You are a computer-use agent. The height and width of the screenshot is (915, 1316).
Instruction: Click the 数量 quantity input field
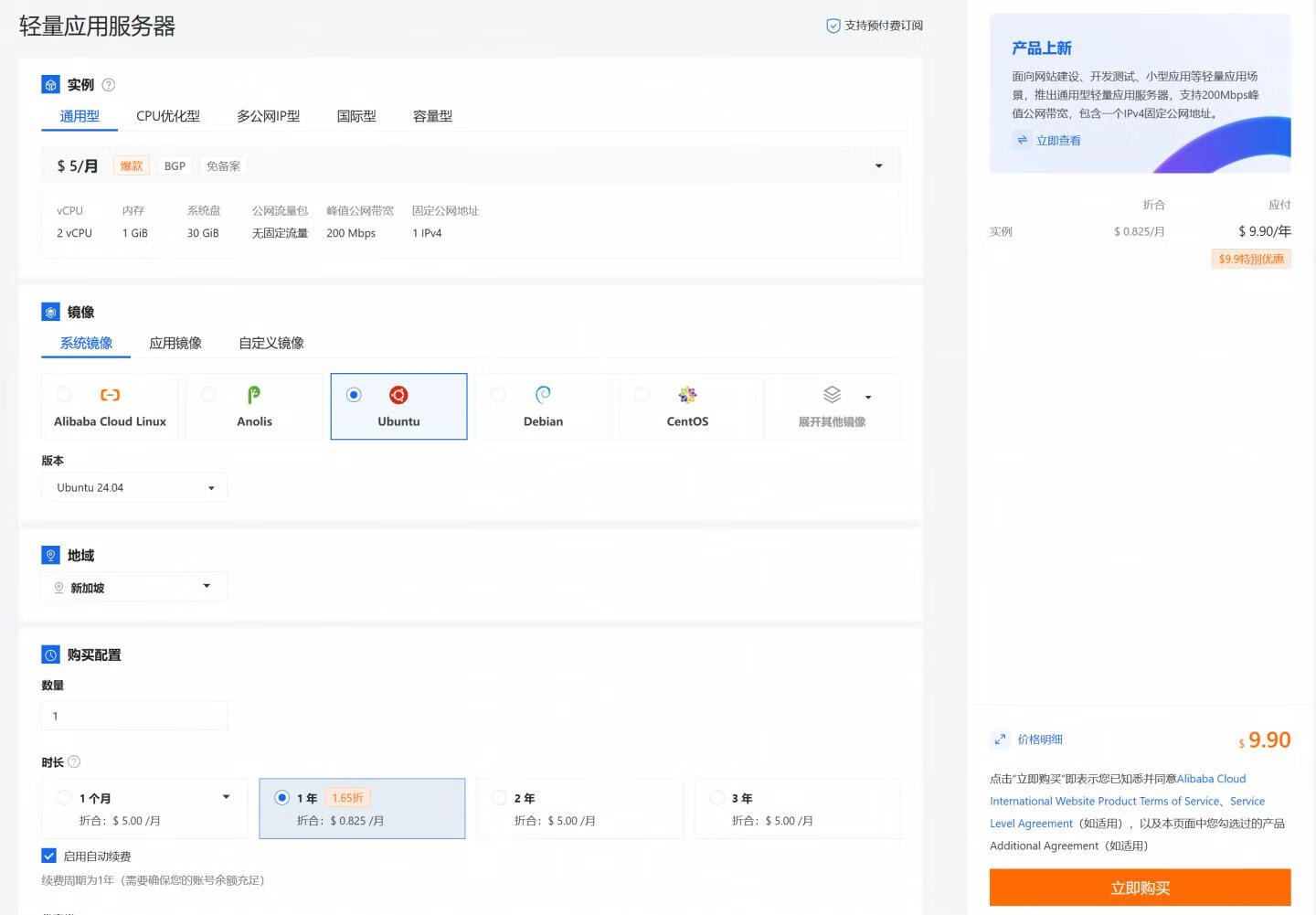(x=134, y=716)
